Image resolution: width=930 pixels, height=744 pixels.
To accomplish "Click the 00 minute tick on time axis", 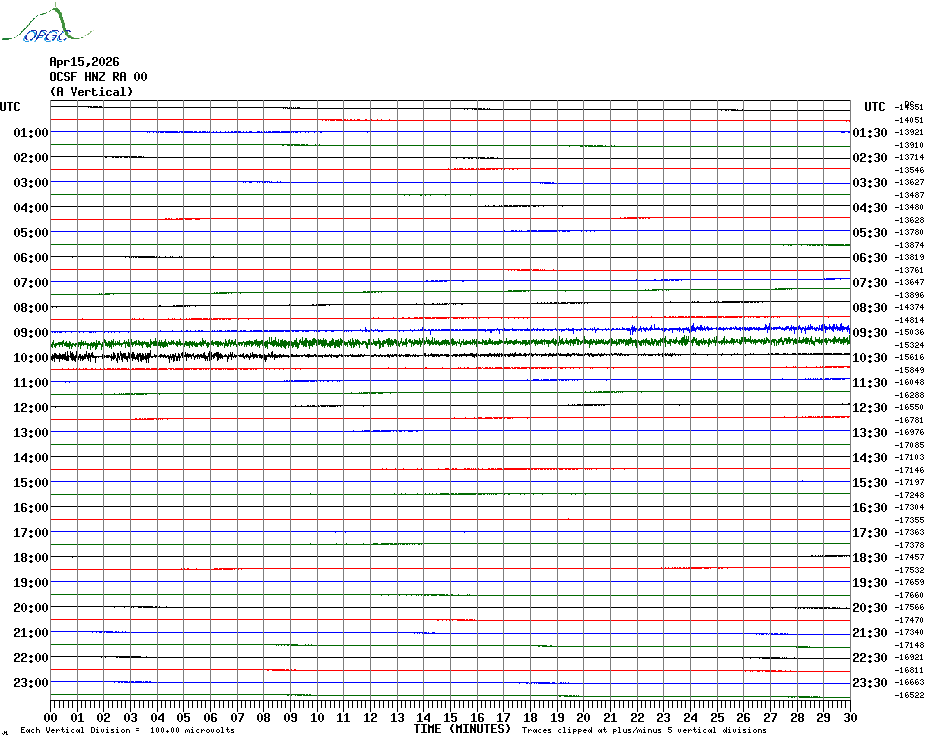I will click(x=51, y=717).
